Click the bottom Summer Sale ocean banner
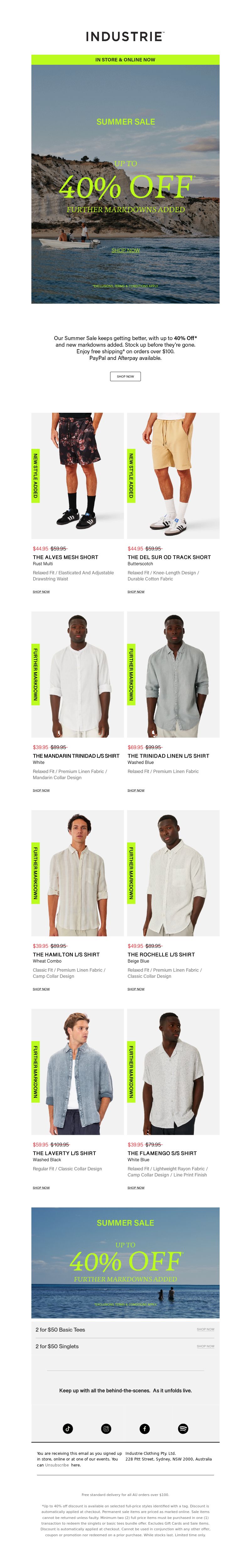 tap(125, 1263)
